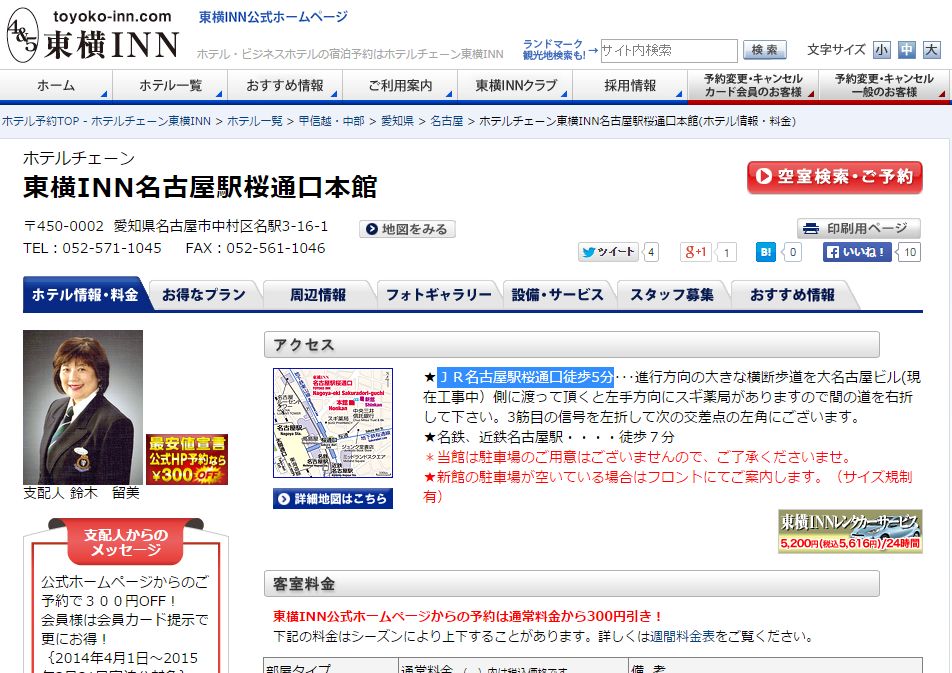Click the 週間料金表 link

[x=682, y=636]
